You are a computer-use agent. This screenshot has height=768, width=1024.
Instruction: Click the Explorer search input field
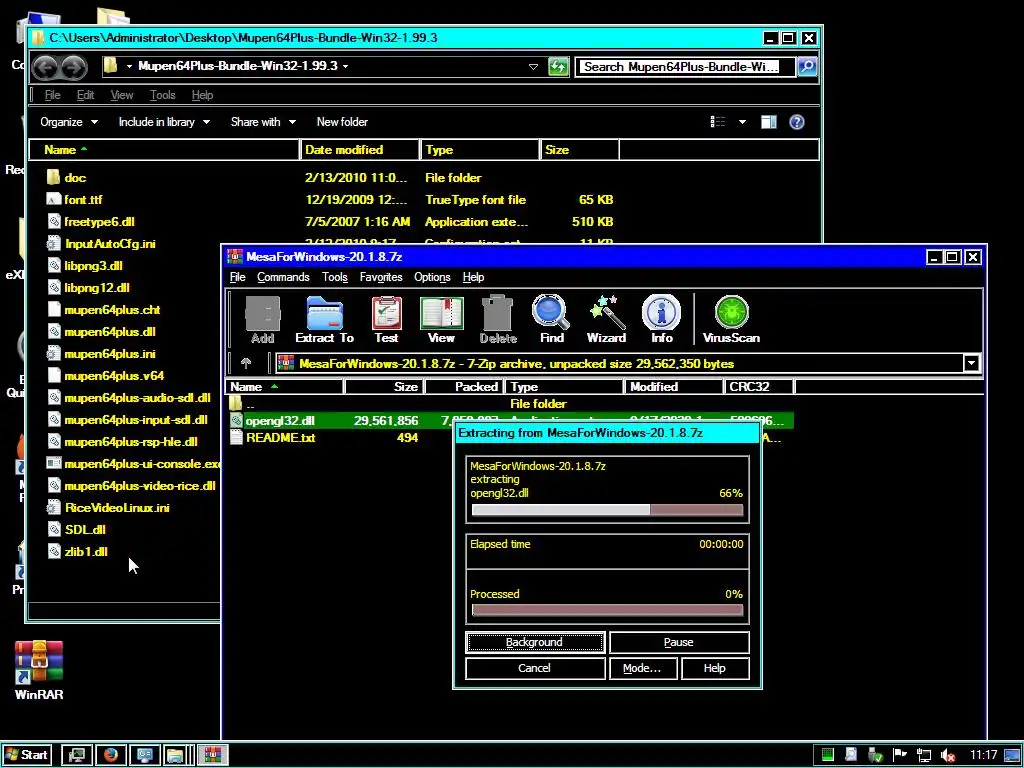(685, 67)
